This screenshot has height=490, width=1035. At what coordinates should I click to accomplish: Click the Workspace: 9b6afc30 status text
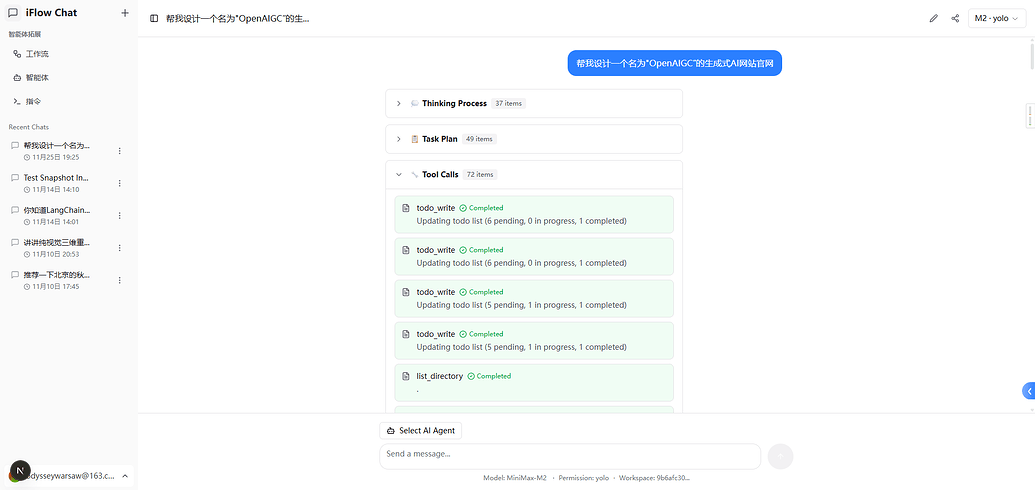(x=655, y=478)
